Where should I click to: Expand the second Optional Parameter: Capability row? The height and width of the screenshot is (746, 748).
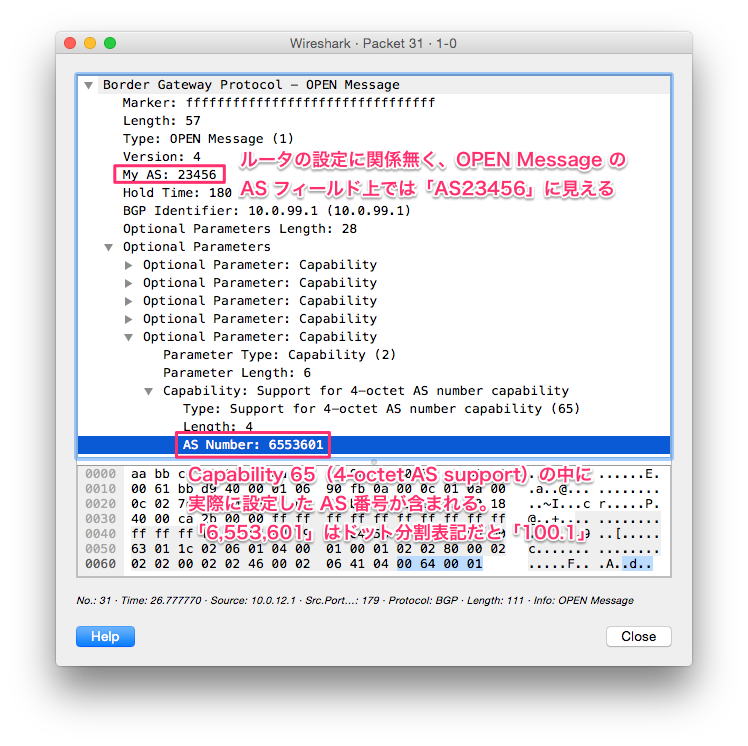point(128,283)
